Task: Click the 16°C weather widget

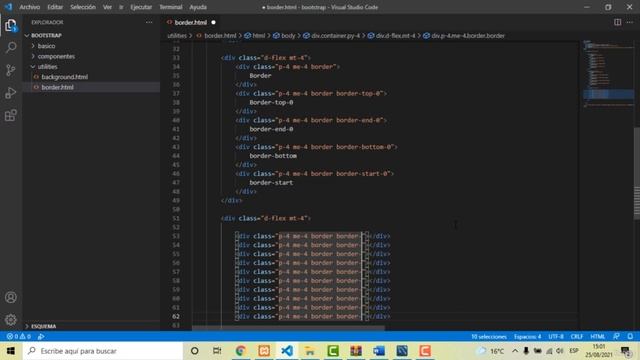Action: click(x=490, y=351)
